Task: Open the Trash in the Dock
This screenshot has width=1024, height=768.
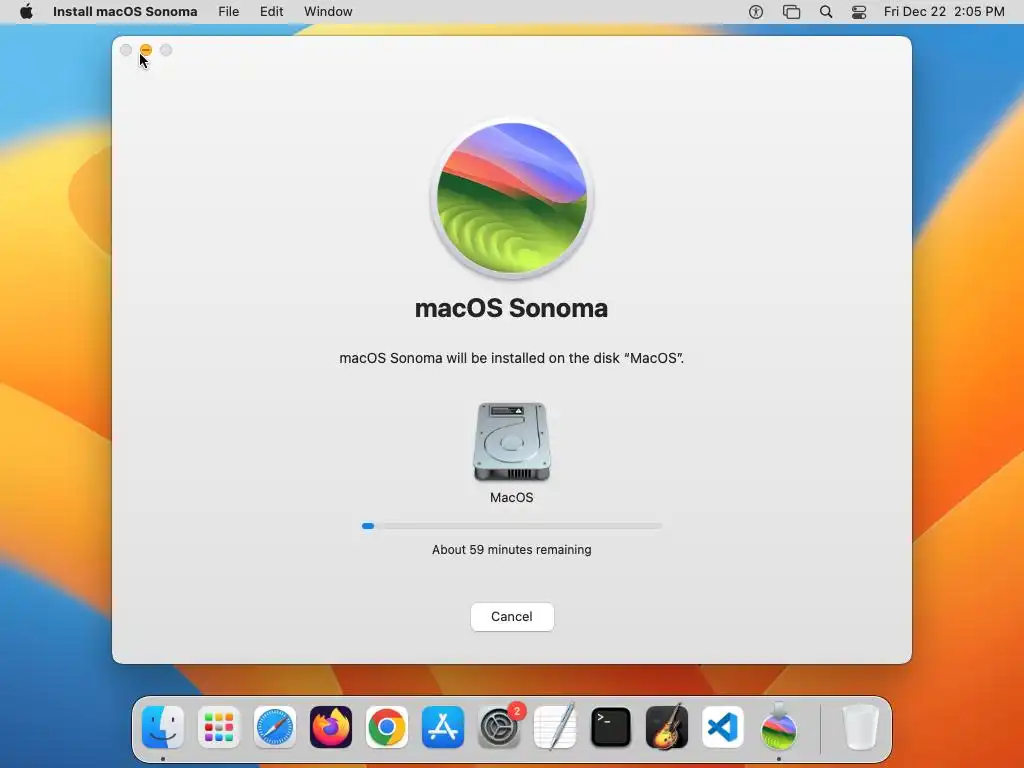Action: click(861, 727)
